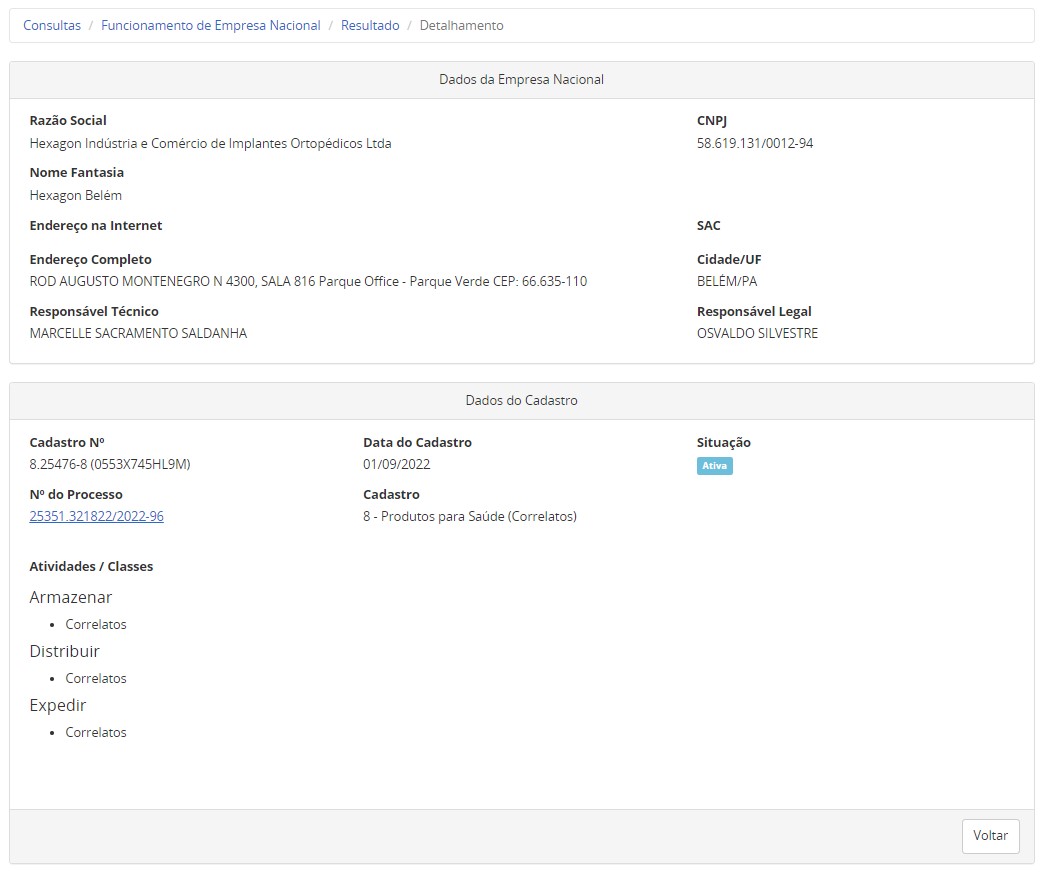Click the Hexagon Belém trade name

coord(76,196)
